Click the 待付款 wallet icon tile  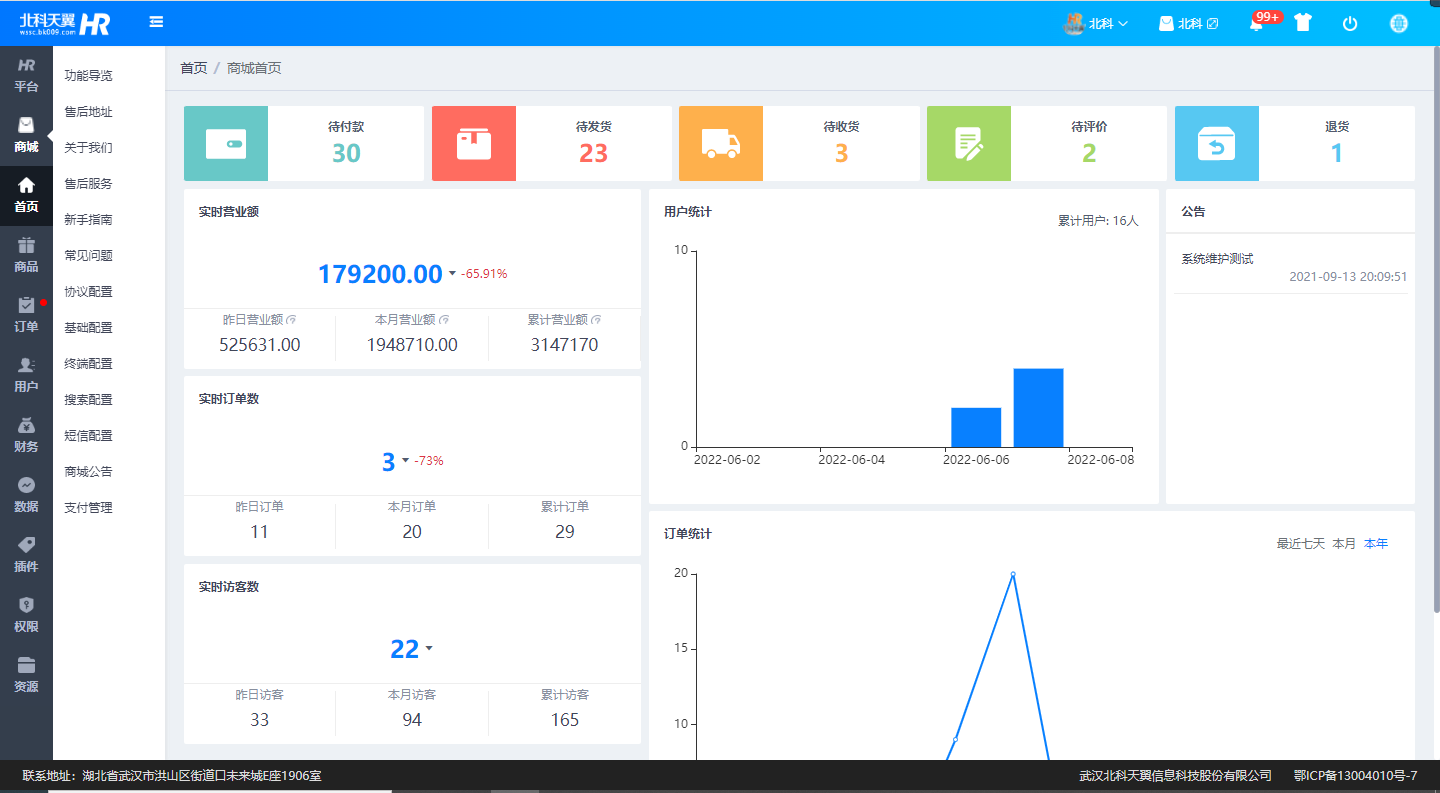pyautogui.click(x=226, y=144)
